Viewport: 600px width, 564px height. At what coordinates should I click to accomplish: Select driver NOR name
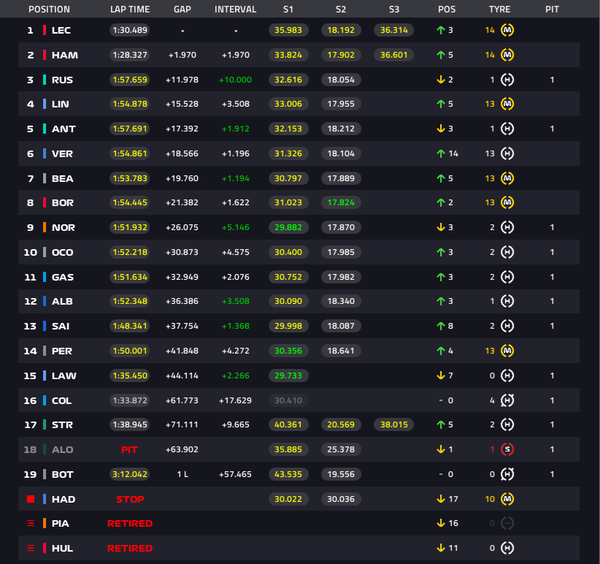point(63,228)
